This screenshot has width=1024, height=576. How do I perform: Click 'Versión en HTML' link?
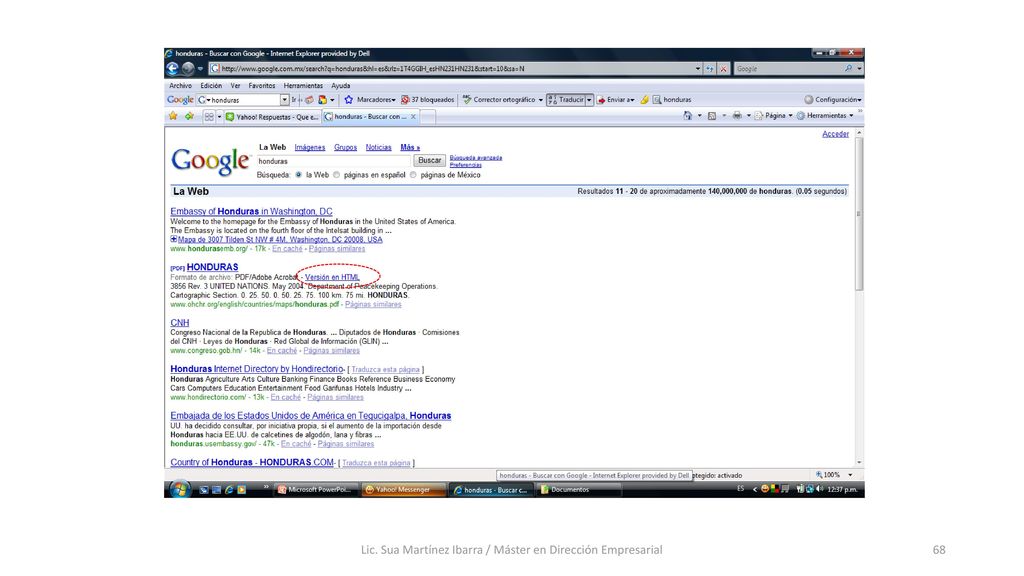(332, 277)
